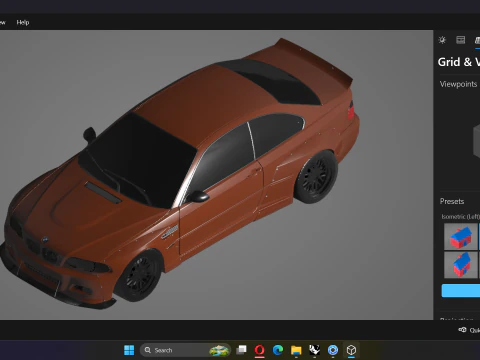Select the second house preset thumbnail below
The image size is (480, 360).
(461, 265)
